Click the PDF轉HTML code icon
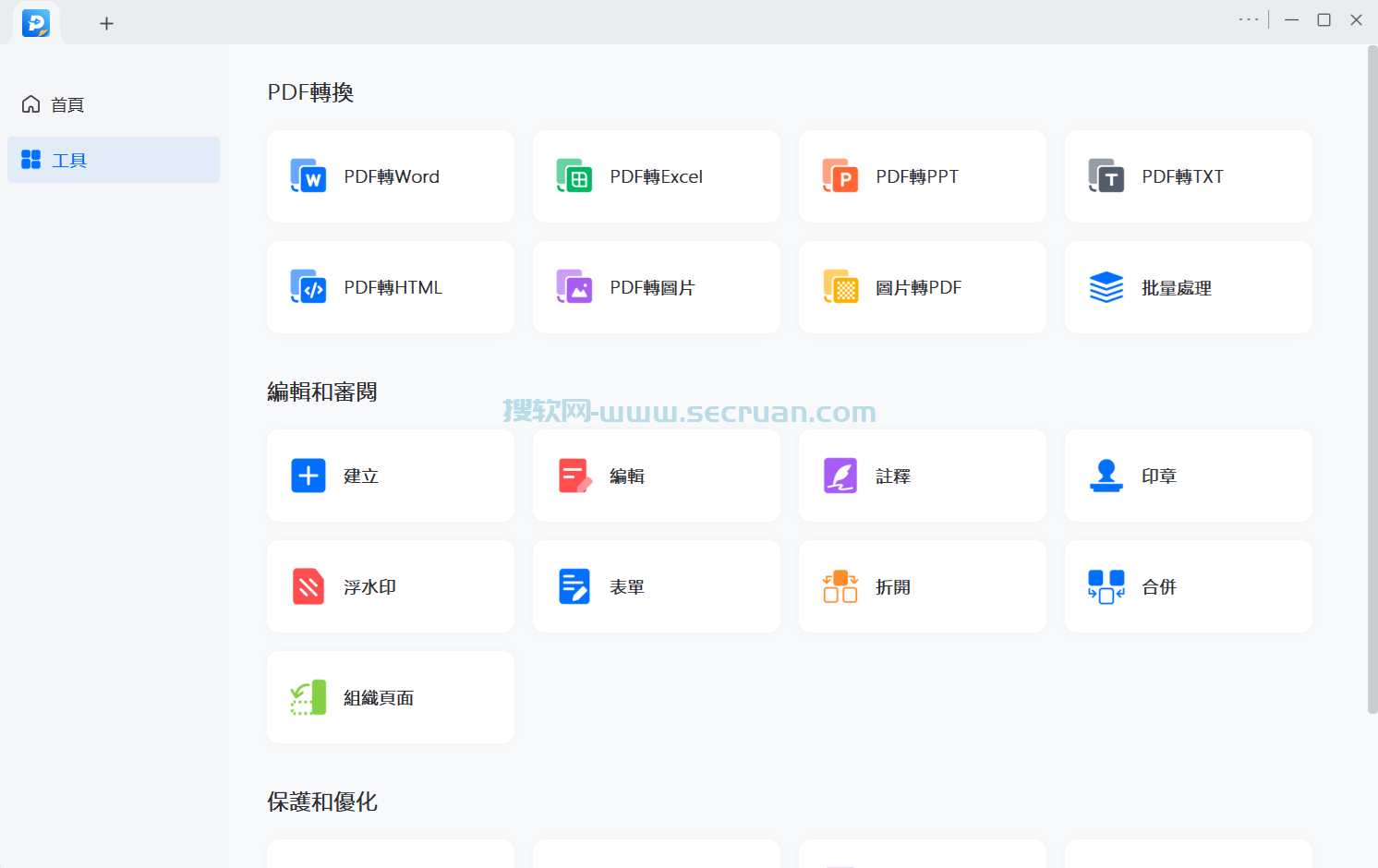The image size is (1378, 868). tap(308, 287)
